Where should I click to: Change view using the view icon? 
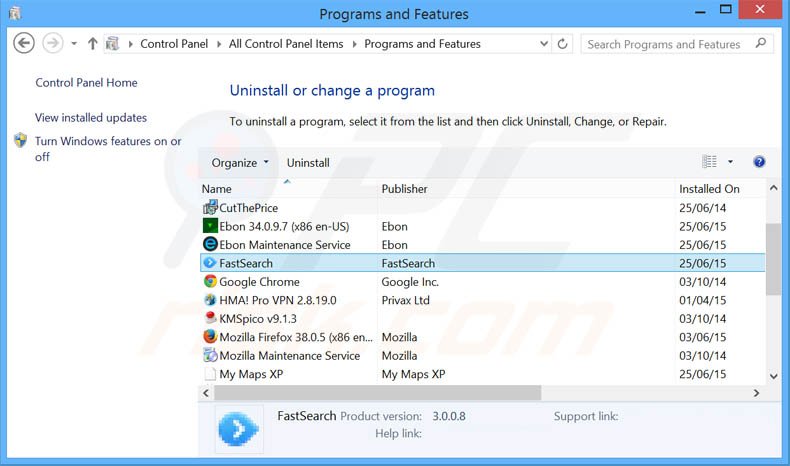[x=709, y=162]
